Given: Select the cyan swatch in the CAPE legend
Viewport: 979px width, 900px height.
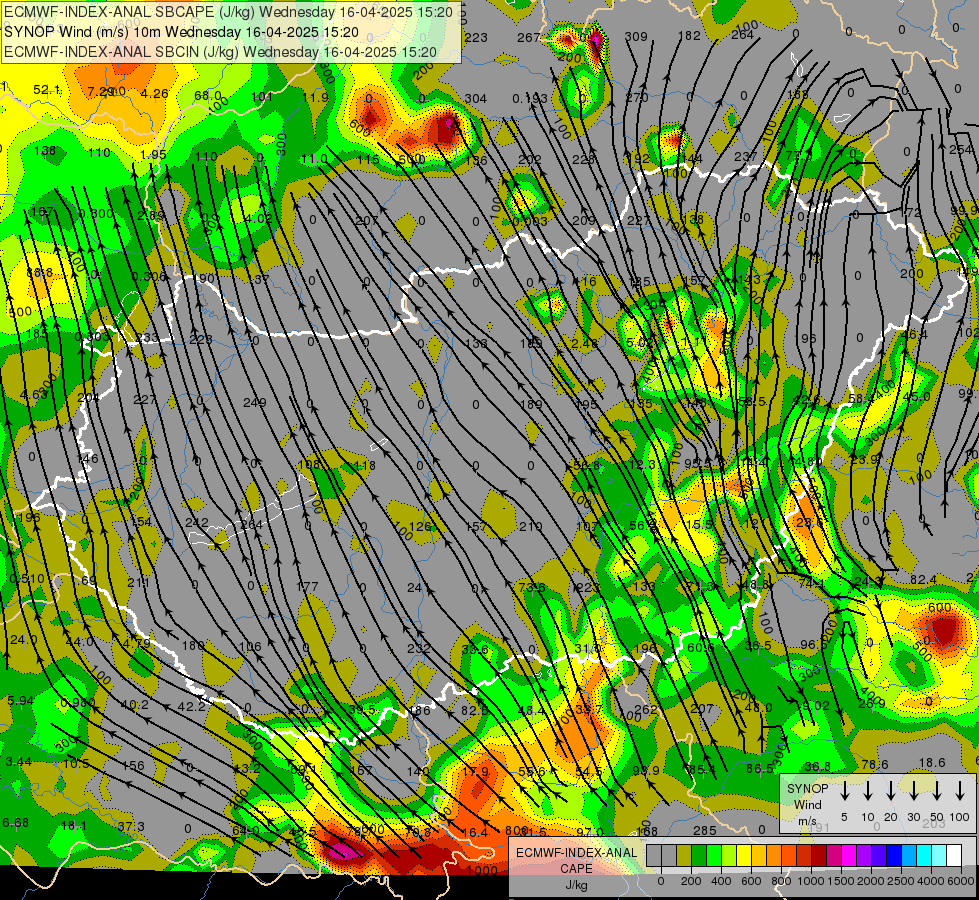Looking at the screenshot, I should point(923,856).
